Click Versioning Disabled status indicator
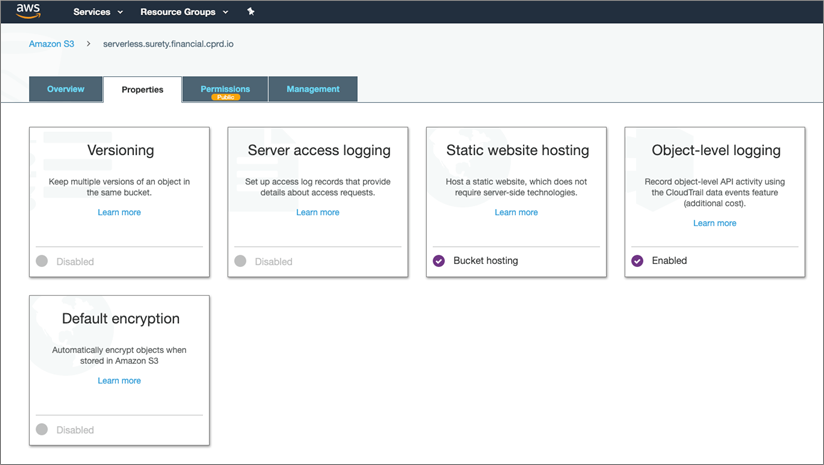 click(42, 261)
